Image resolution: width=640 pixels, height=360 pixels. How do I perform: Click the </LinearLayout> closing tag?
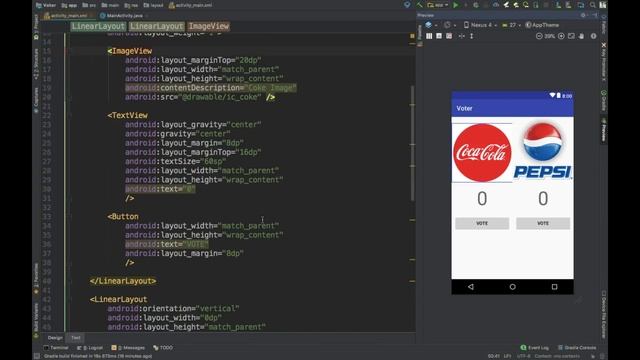pyautogui.click(x=123, y=281)
